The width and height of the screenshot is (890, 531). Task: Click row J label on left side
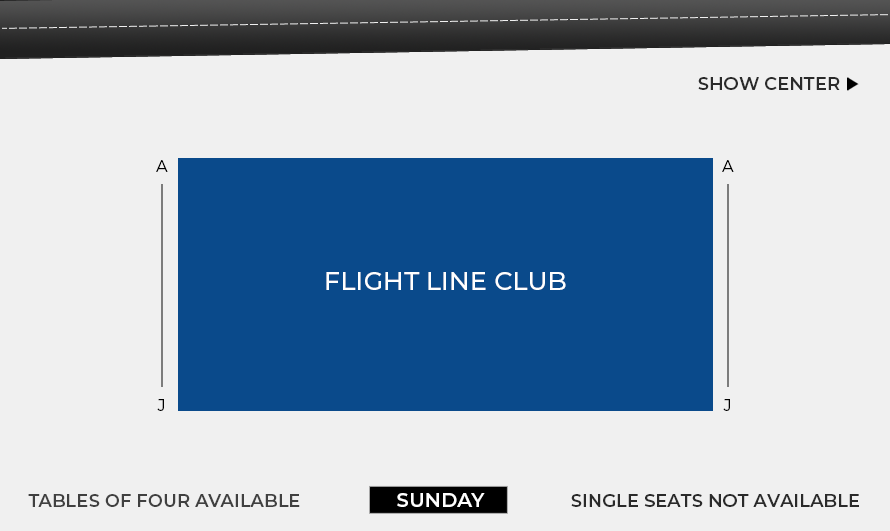tap(161, 405)
